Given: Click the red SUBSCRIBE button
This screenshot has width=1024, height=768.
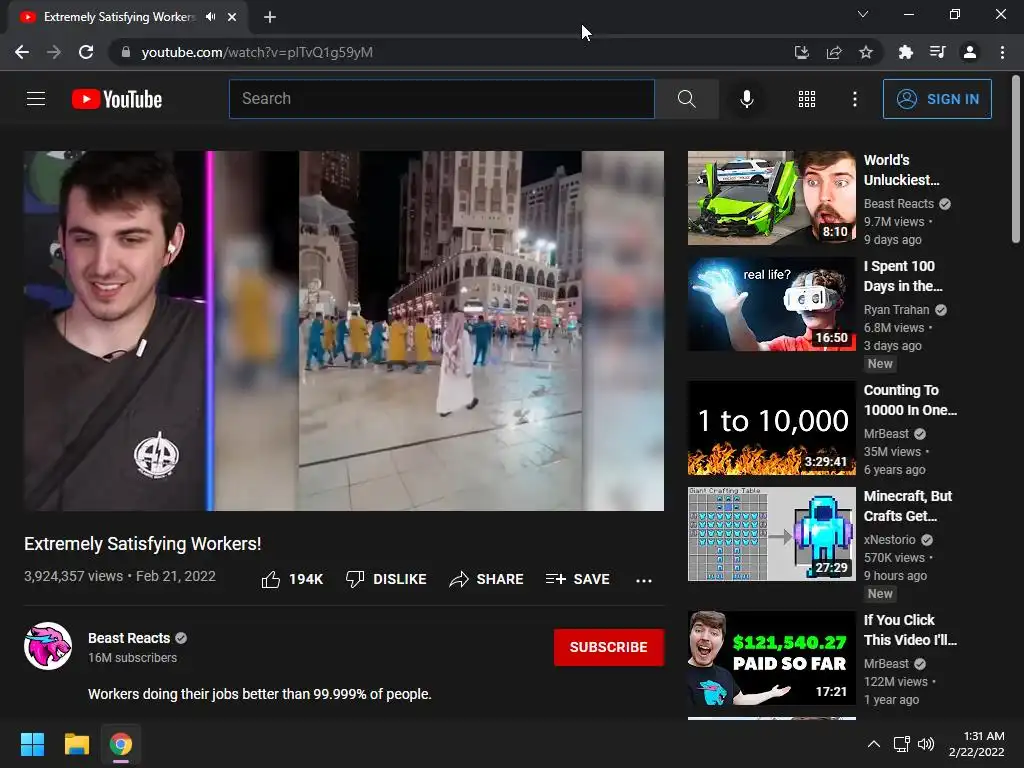Looking at the screenshot, I should [x=609, y=647].
